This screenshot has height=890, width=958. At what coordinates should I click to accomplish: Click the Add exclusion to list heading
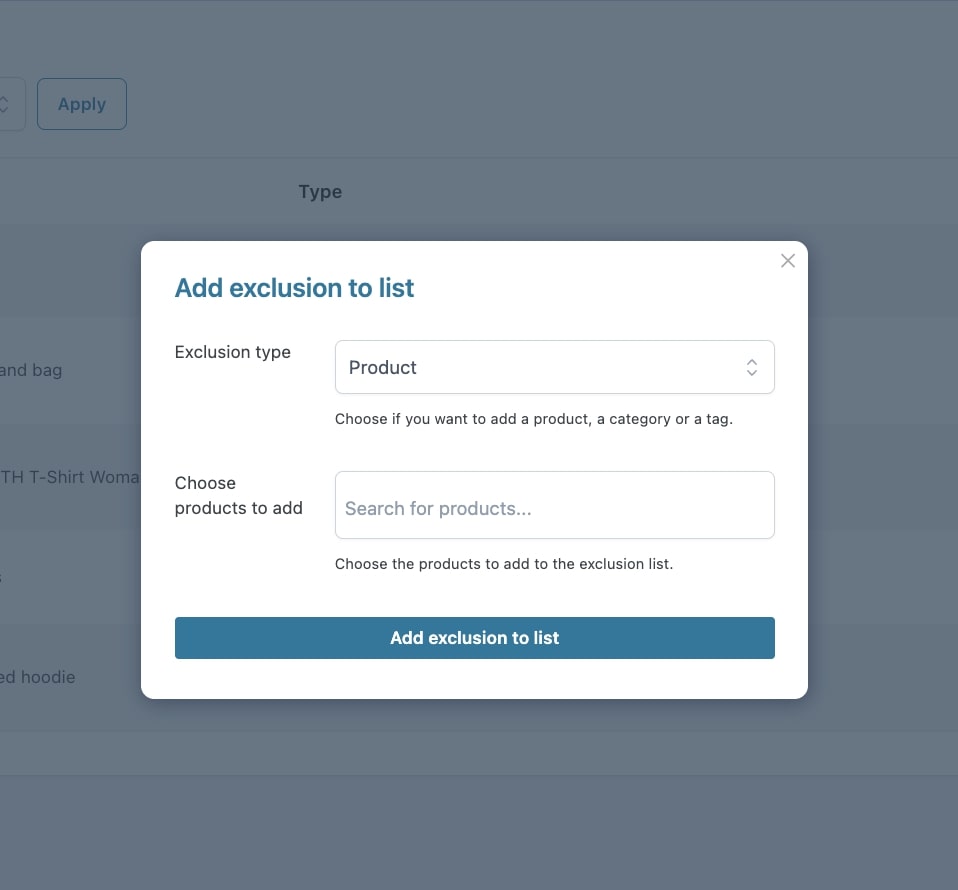[295, 288]
